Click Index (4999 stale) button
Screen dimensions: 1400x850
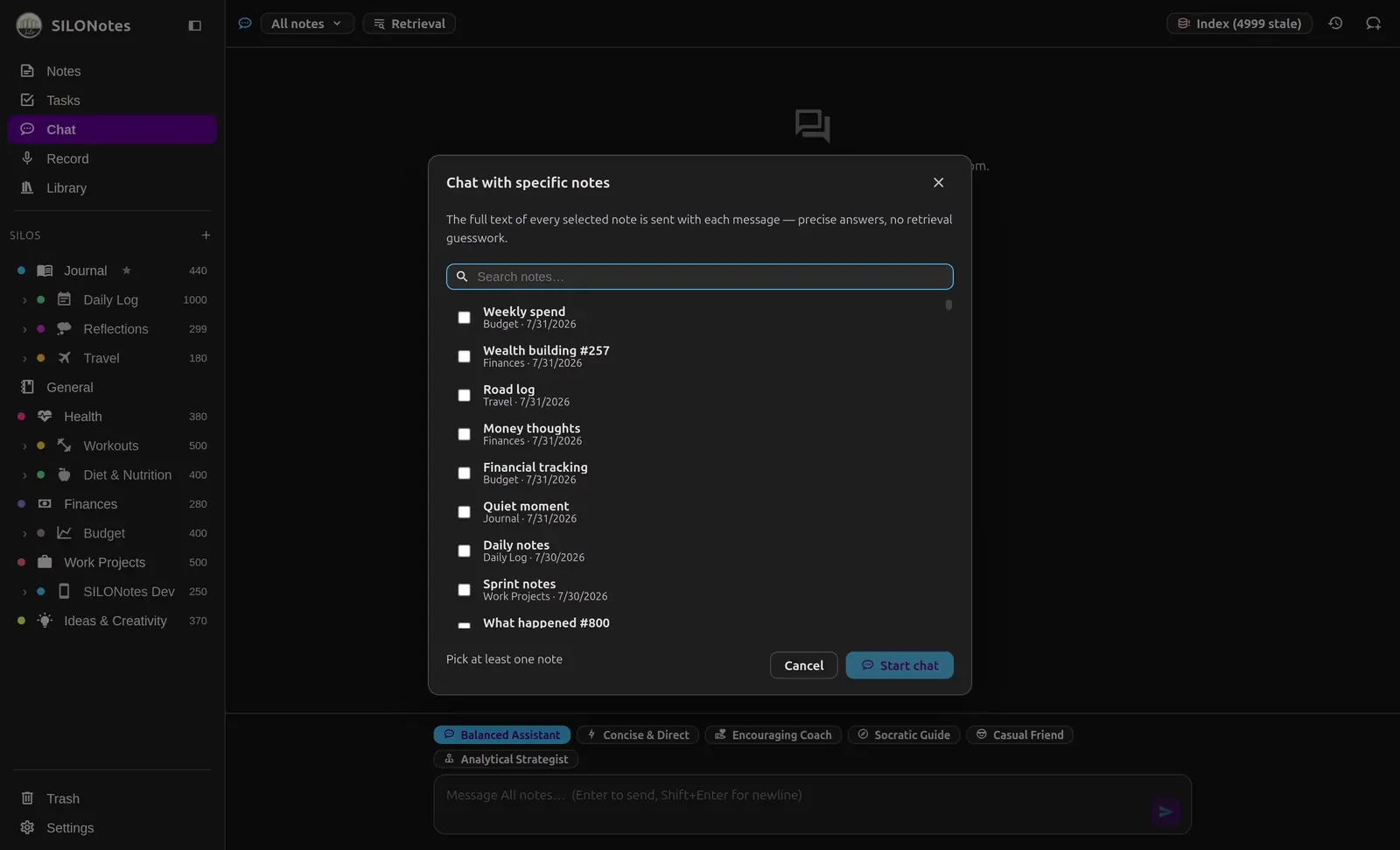coord(1239,24)
